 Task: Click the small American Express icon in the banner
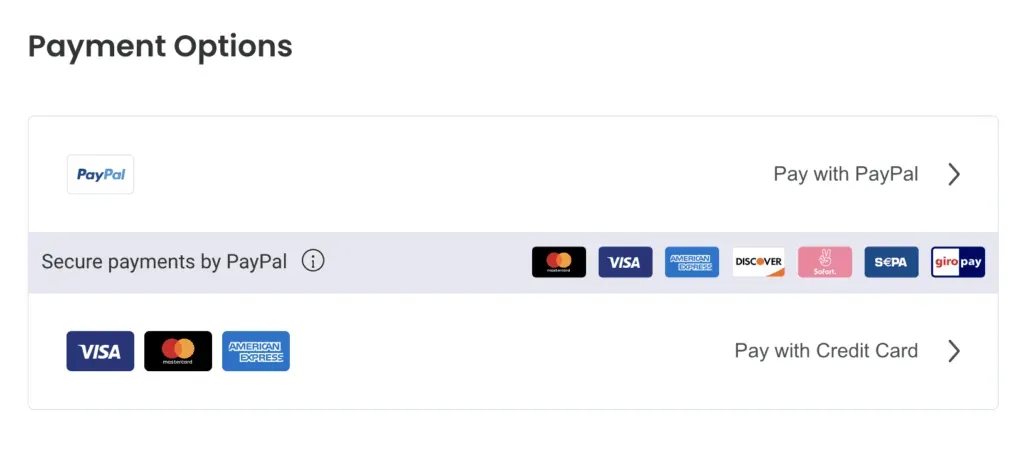pyautogui.click(x=692, y=262)
